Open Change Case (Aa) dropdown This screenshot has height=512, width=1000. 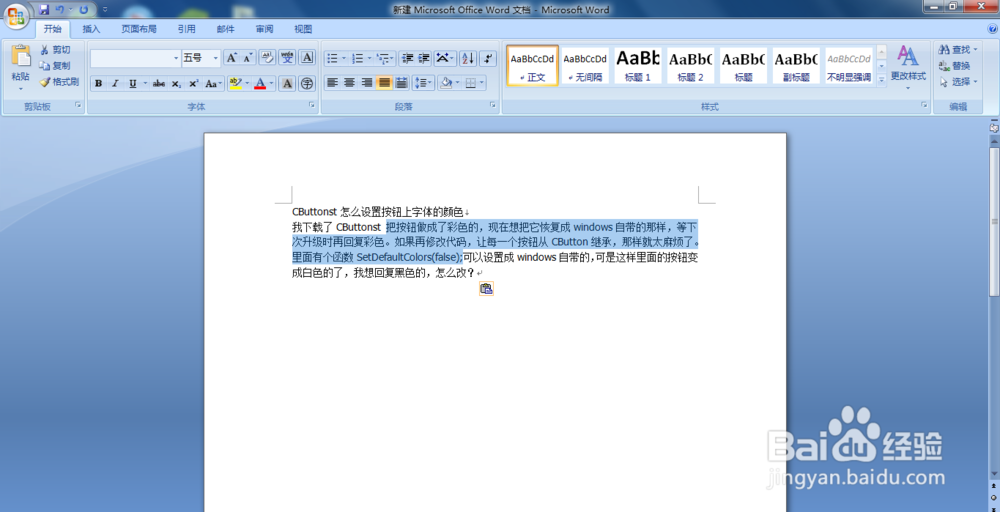point(214,84)
